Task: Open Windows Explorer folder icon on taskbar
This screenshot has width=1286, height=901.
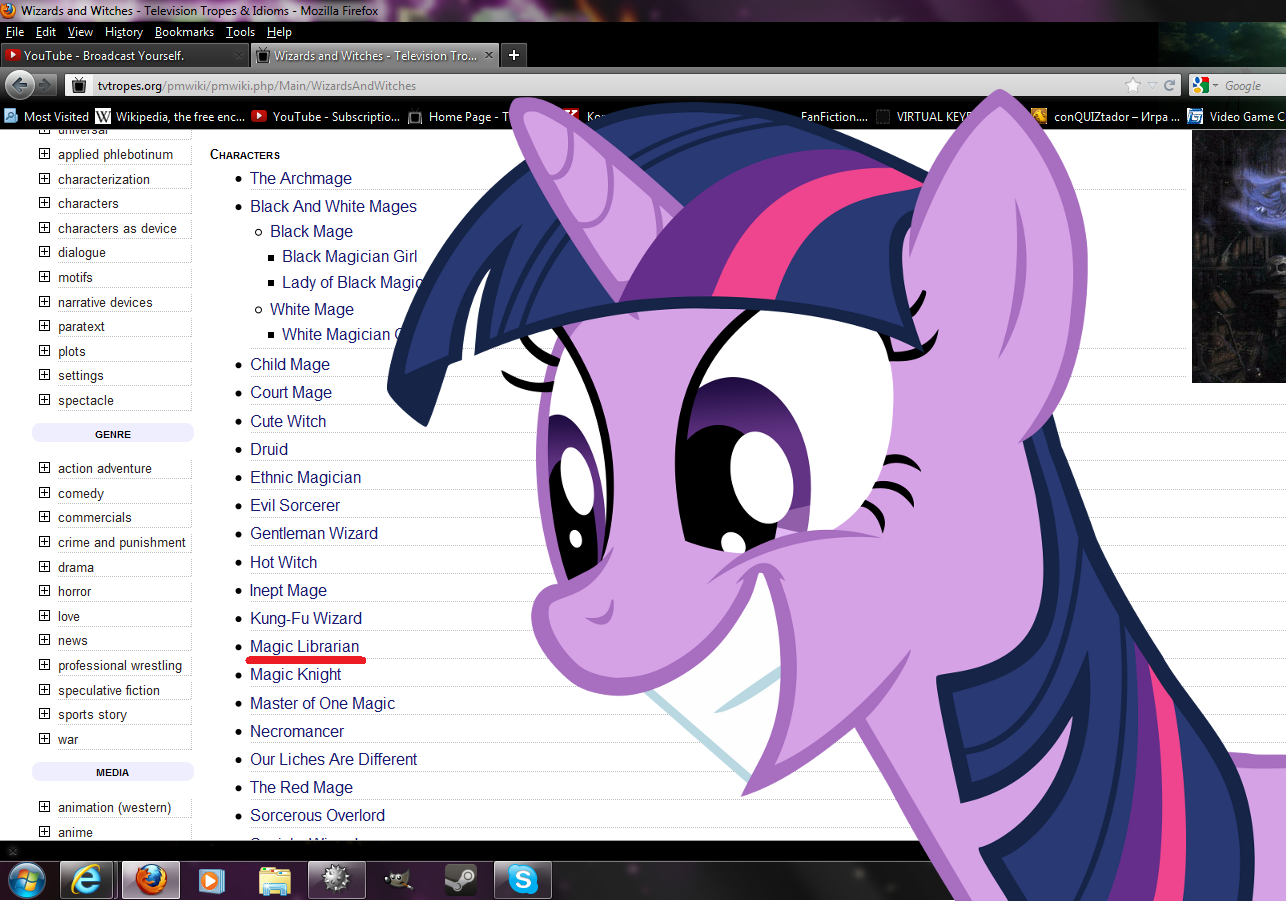Action: [x=274, y=880]
